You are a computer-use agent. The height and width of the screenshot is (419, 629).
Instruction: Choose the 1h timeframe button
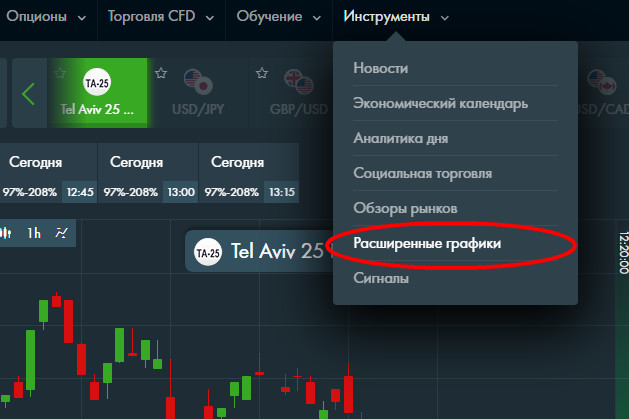[x=34, y=233]
